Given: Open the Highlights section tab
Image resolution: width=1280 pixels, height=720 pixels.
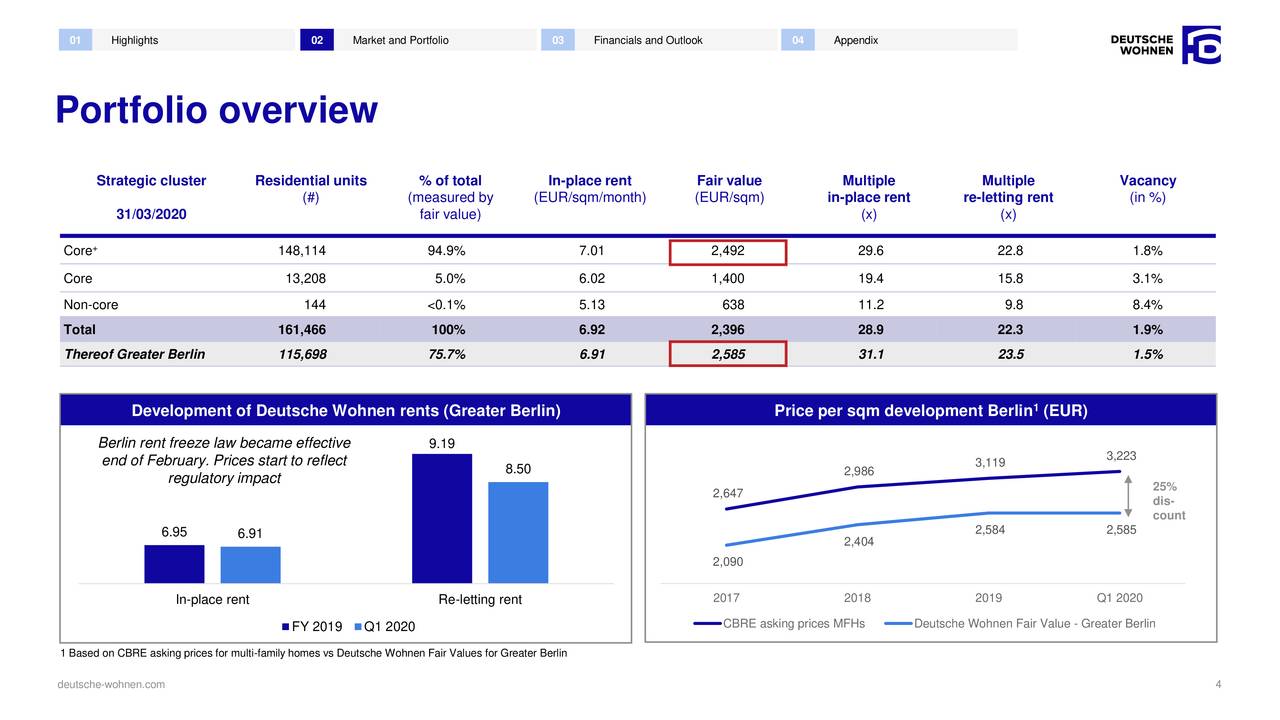Looking at the screenshot, I should click(x=134, y=40).
